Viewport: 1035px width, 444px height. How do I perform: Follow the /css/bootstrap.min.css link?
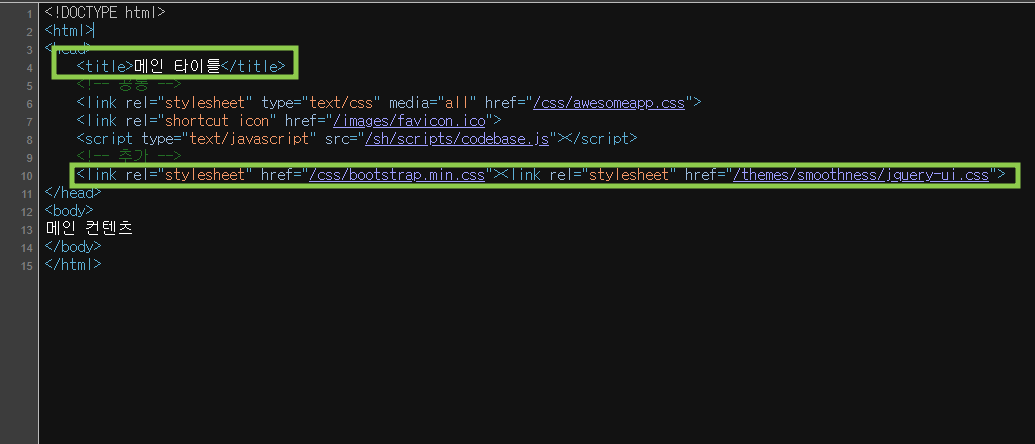pos(397,175)
